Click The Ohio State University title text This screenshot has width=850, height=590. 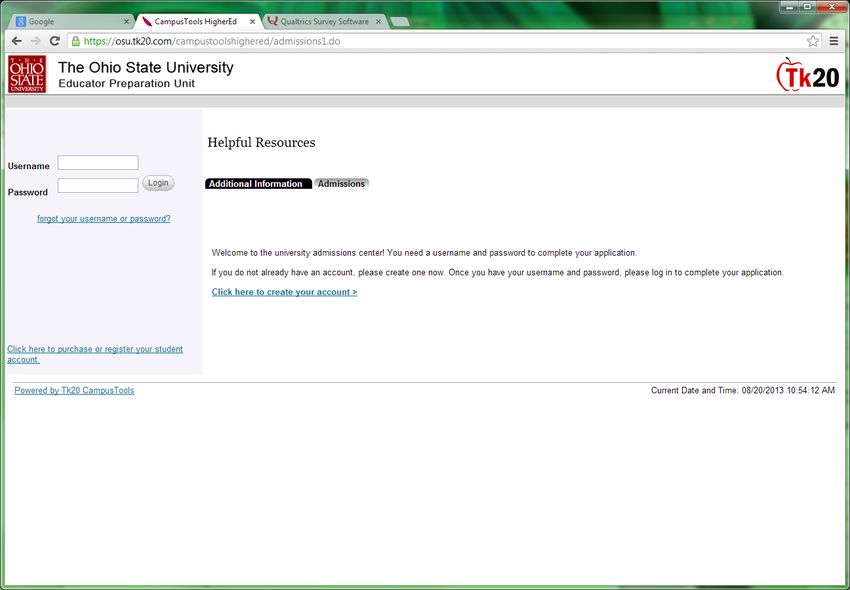(145, 67)
